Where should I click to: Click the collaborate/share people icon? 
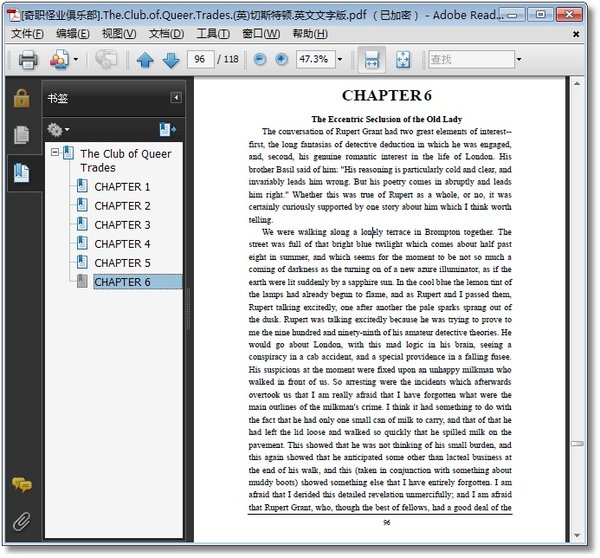point(59,59)
